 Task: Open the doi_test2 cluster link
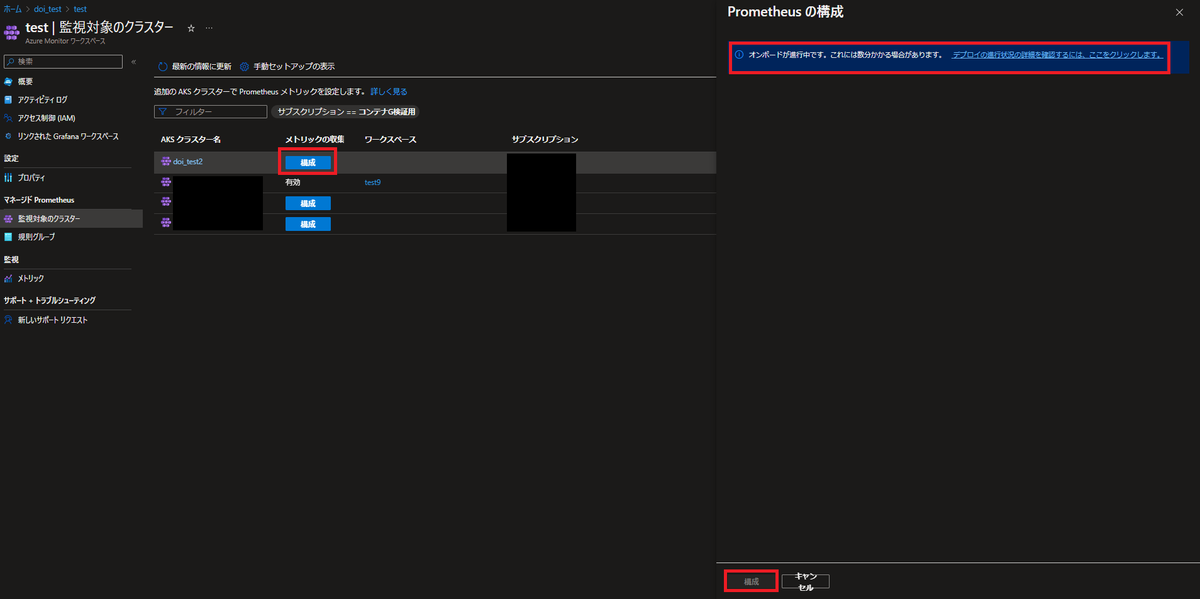tap(188, 161)
